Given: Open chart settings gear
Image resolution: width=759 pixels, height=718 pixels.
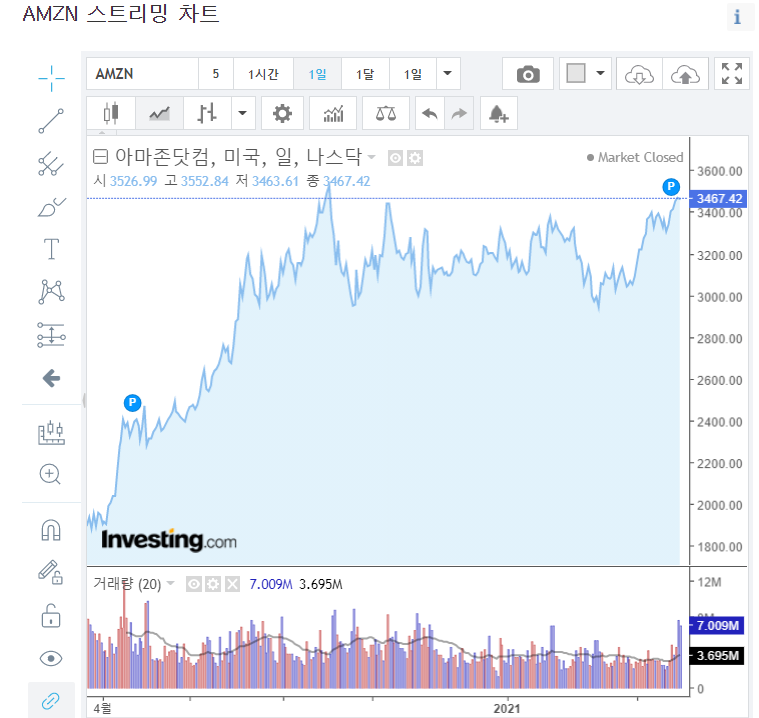Looking at the screenshot, I should click(x=282, y=113).
